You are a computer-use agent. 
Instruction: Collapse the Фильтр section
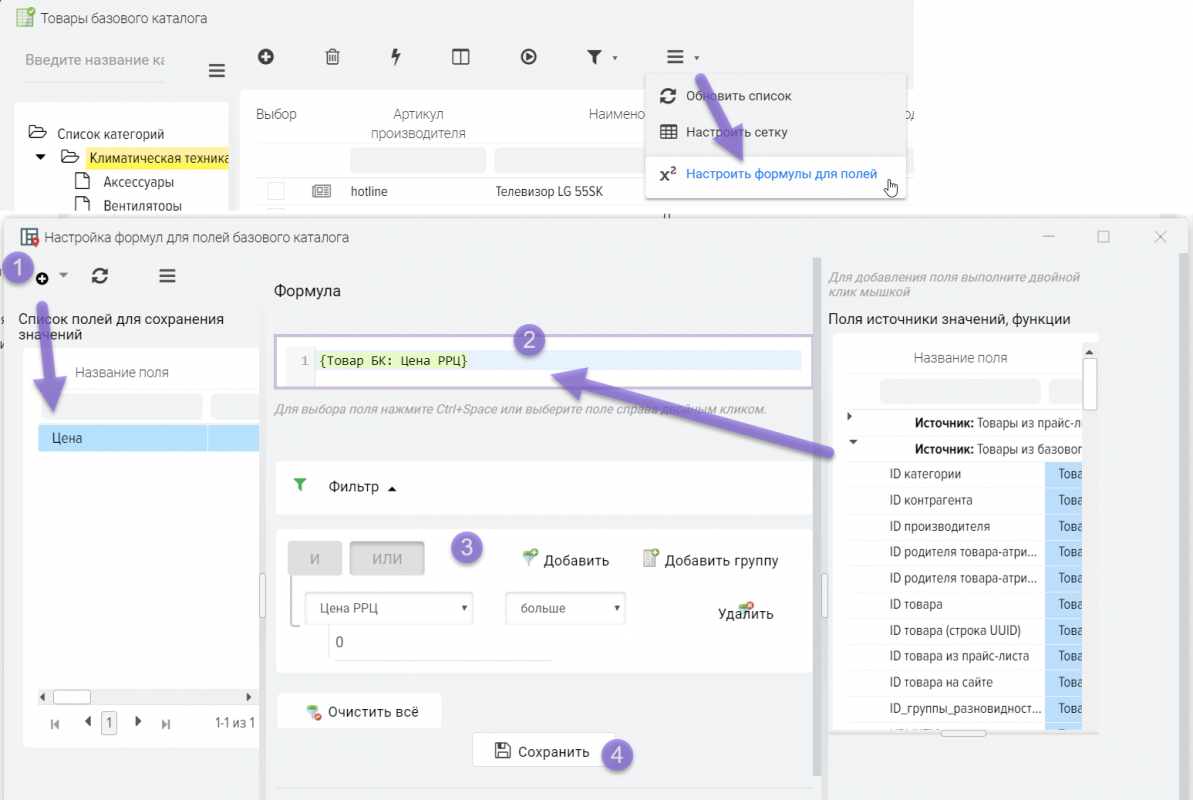click(x=361, y=487)
